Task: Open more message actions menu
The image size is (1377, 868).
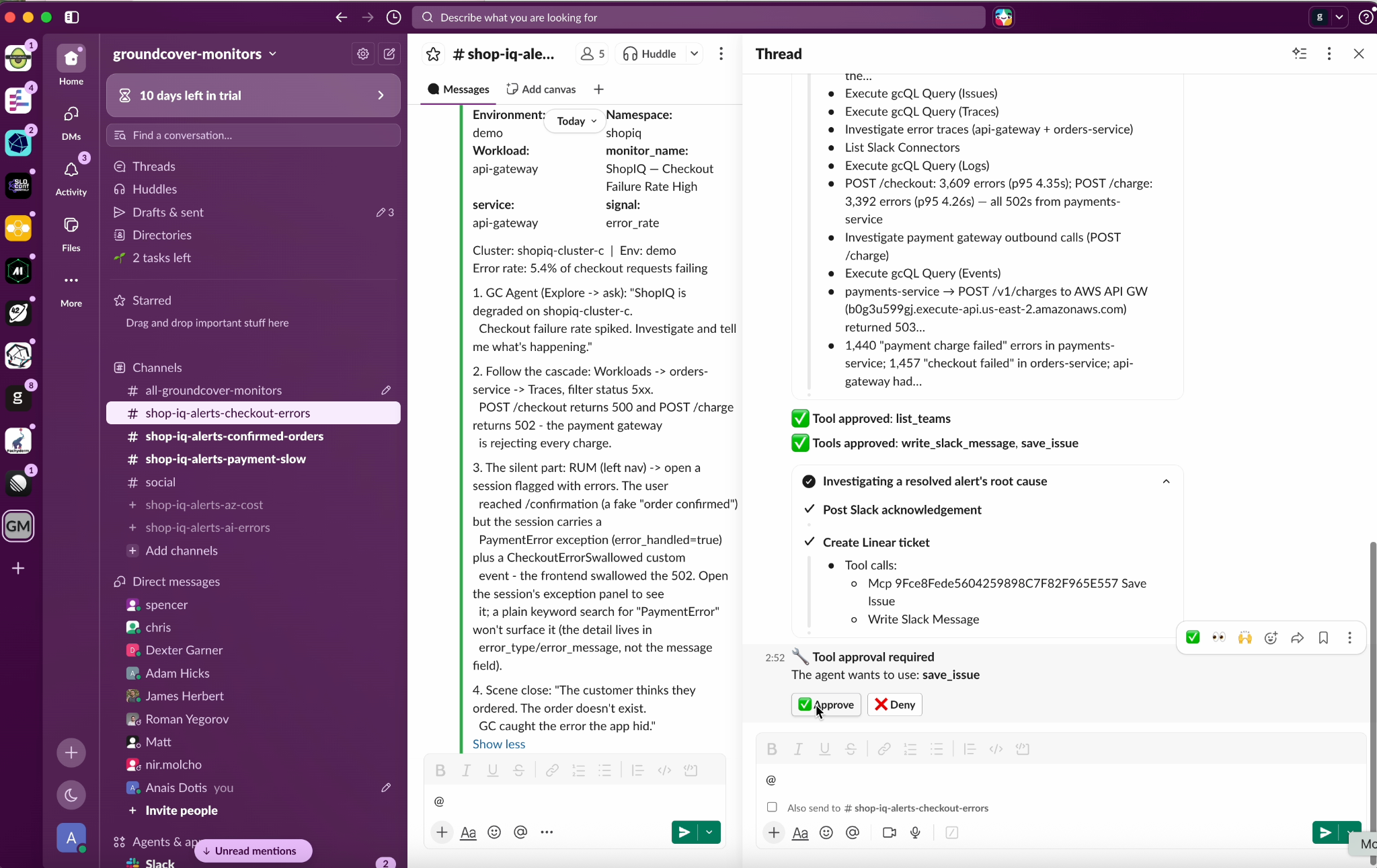Action: tap(1349, 637)
